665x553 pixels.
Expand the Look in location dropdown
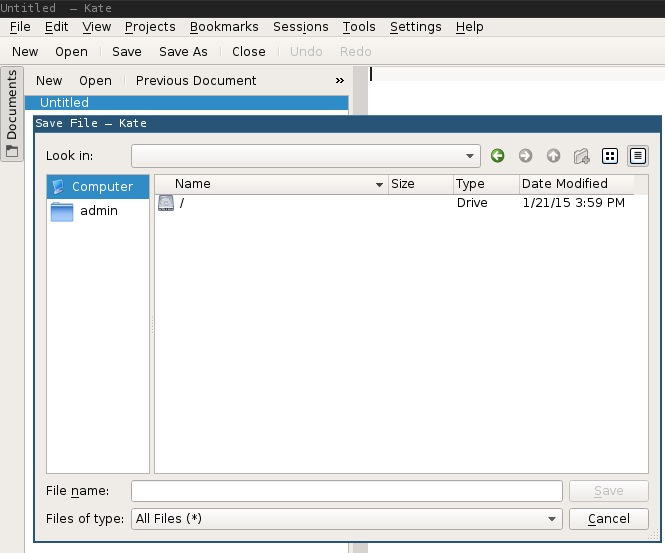(471, 156)
